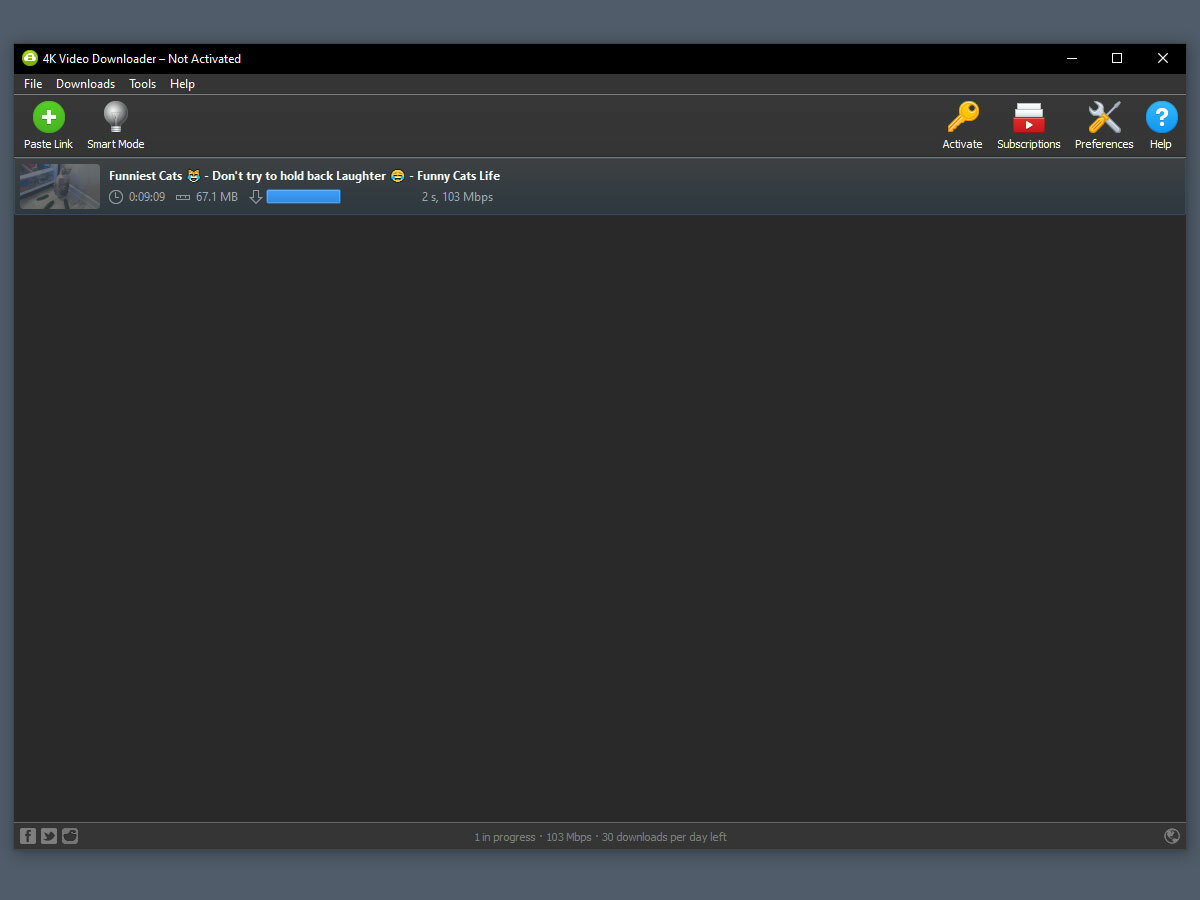Toggle Smart Mode lightbulb
The height and width of the screenshot is (900, 1200).
116,125
